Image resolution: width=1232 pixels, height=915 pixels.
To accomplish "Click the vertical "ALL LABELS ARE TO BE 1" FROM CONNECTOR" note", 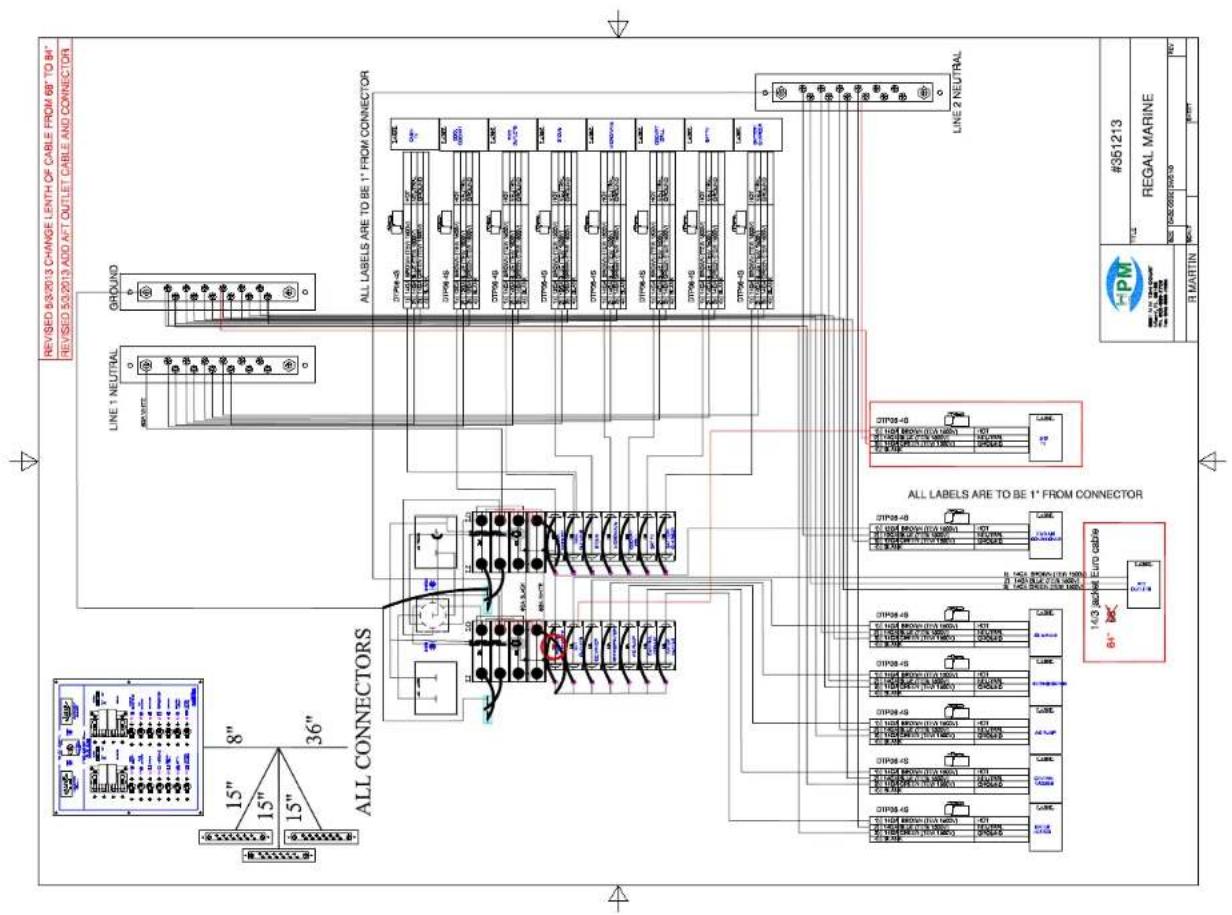I will 364,187.
